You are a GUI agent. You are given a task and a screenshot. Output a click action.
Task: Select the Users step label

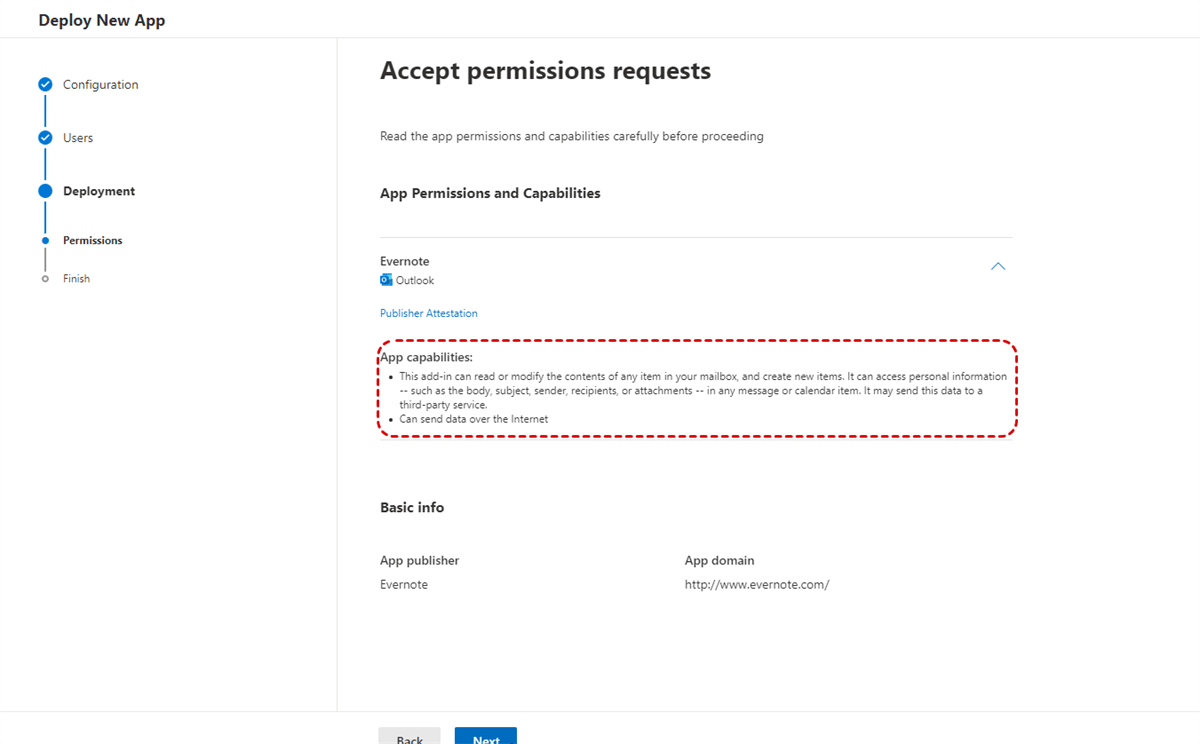[78, 138]
